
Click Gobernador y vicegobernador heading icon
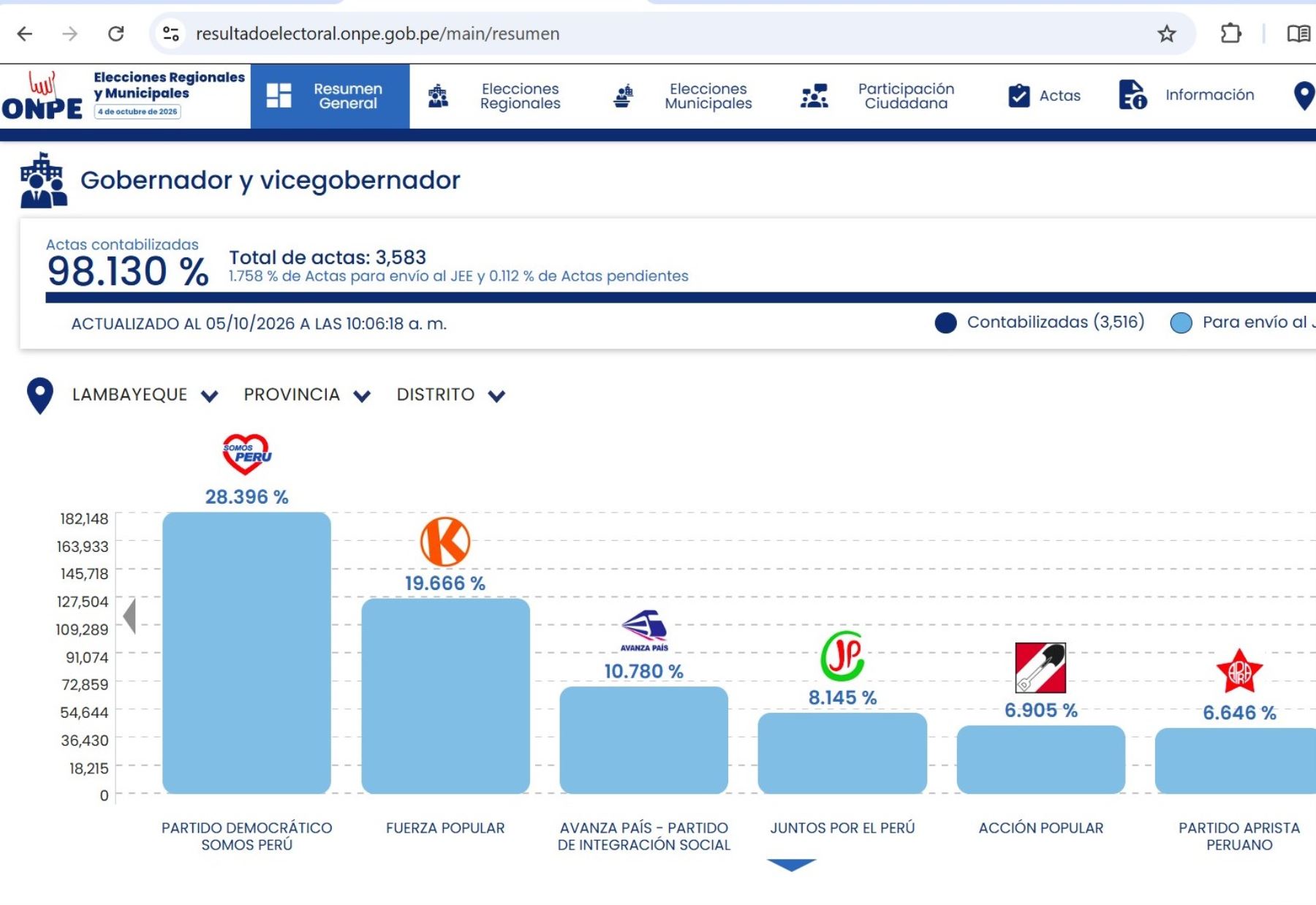pos(44,181)
